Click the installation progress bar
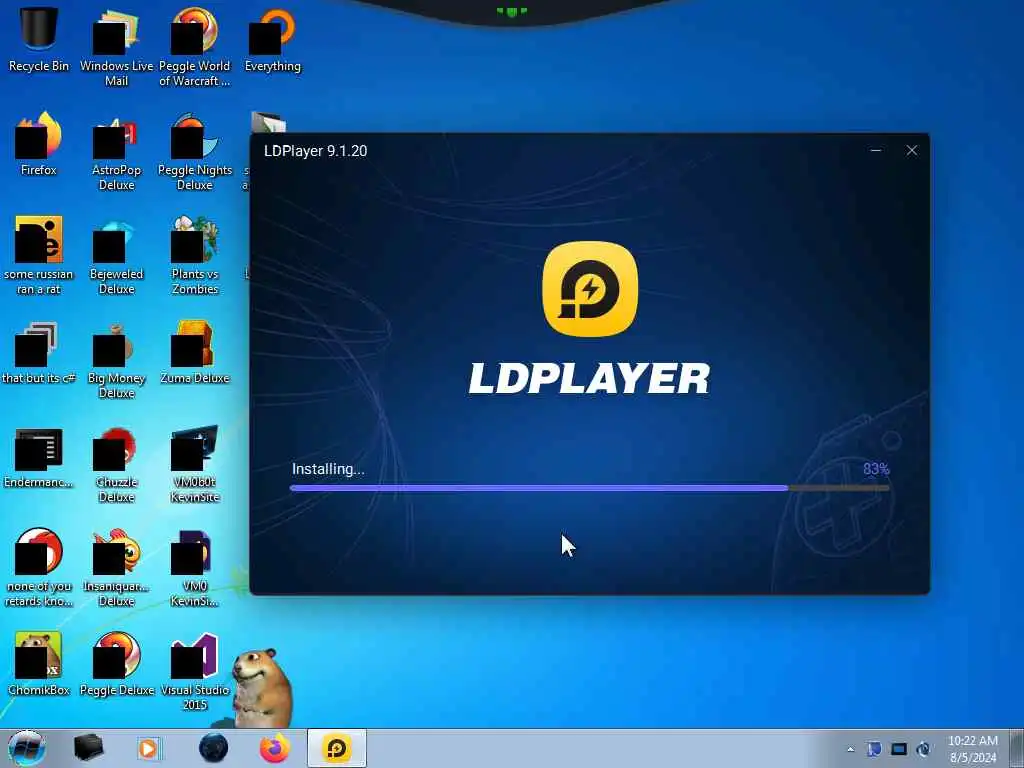1024x768 pixels. pos(589,488)
